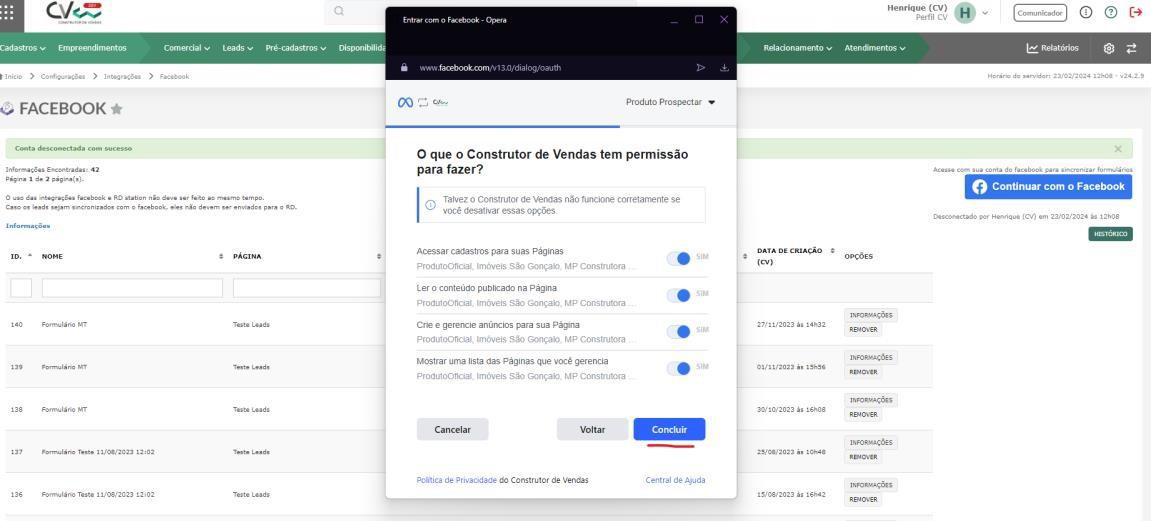Viewport: 1151px width, 521px height.
Task: Sort table by PÁGINA column arrows
Action: 379,256
